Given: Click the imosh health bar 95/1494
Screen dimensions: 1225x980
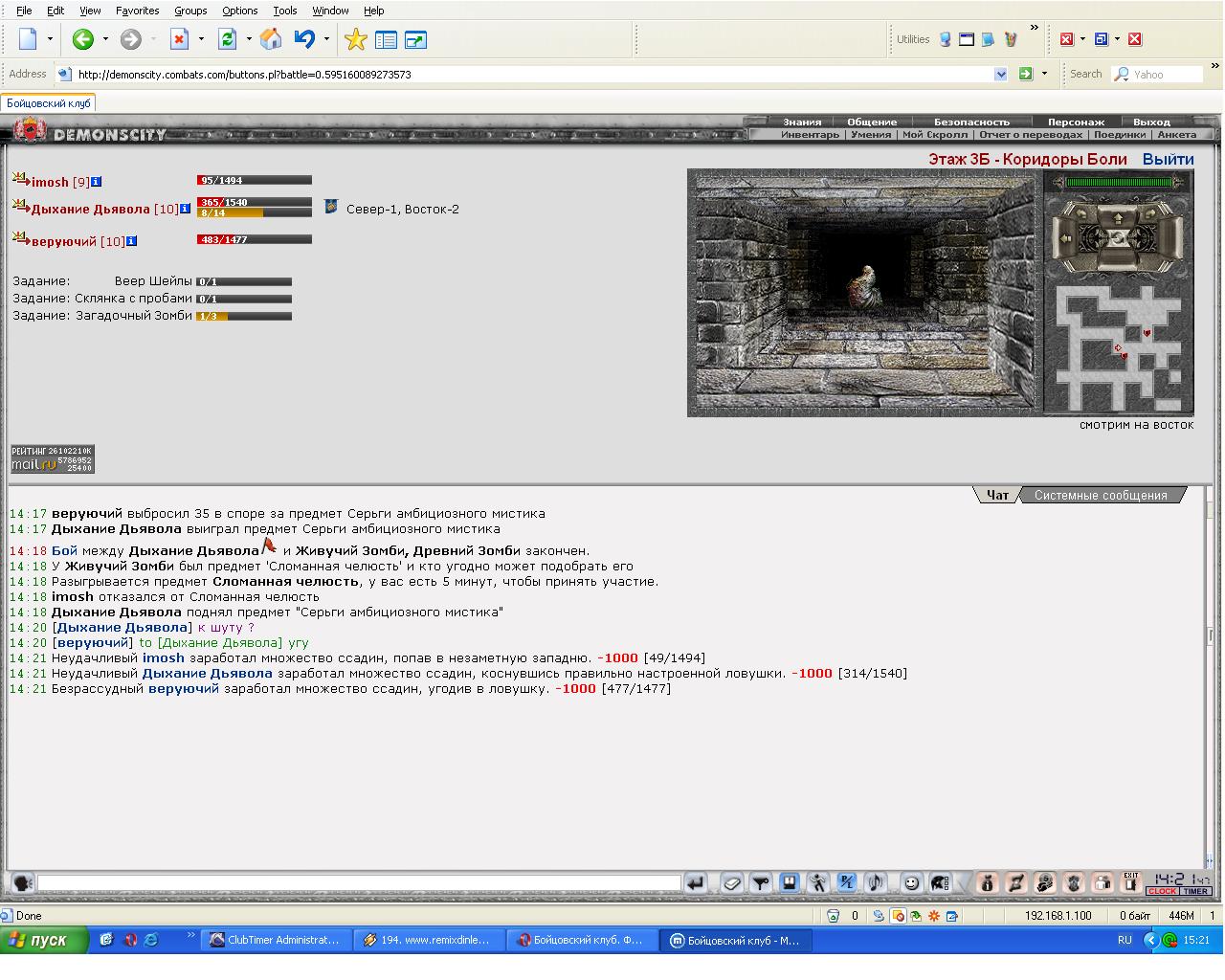Looking at the screenshot, I should (x=254, y=180).
